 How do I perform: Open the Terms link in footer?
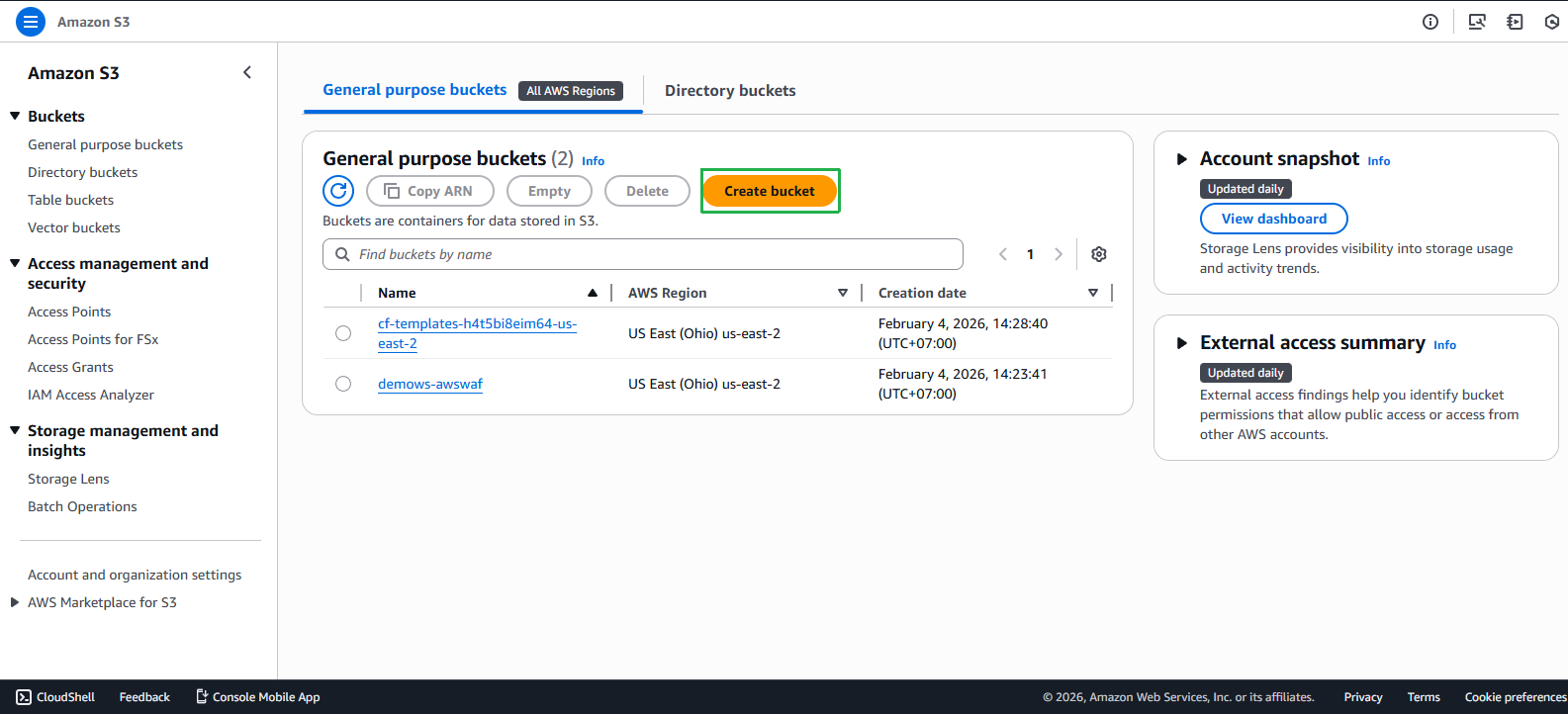[1424, 697]
